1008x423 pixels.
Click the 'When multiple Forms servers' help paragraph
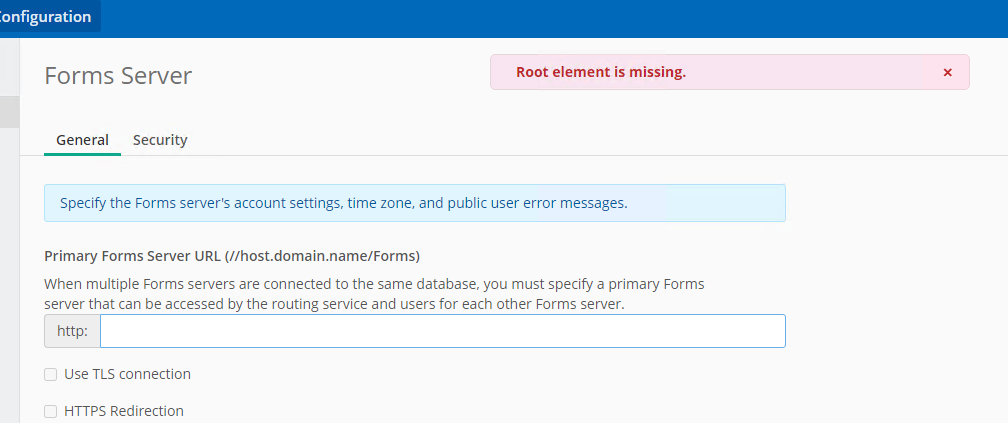pyautogui.click(x=374, y=294)
